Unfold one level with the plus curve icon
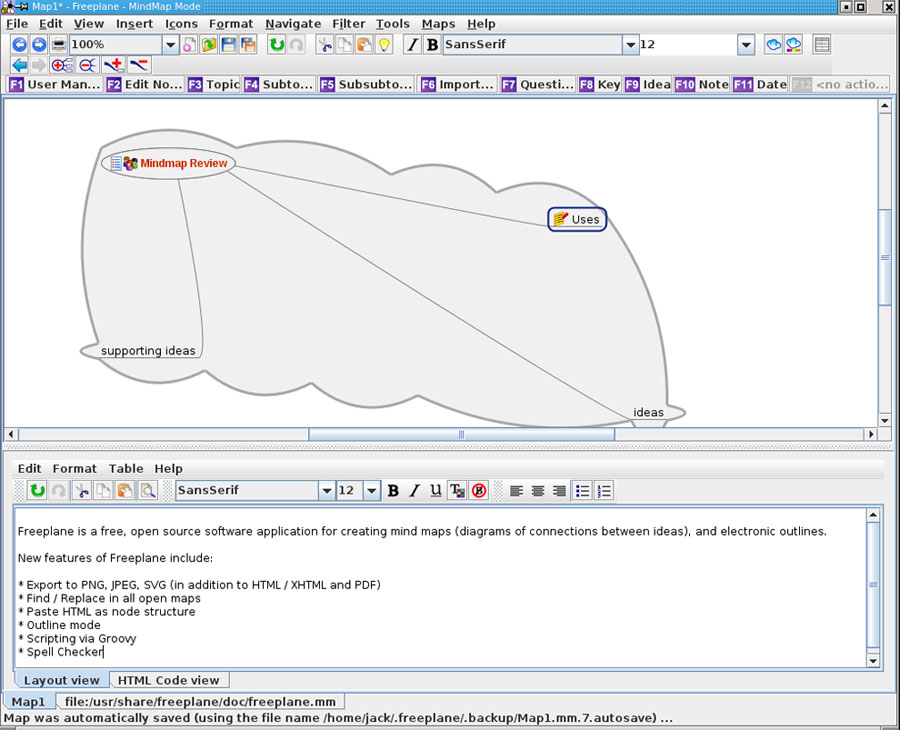Viewport: 900px width, 730px height. coord(114,65)
